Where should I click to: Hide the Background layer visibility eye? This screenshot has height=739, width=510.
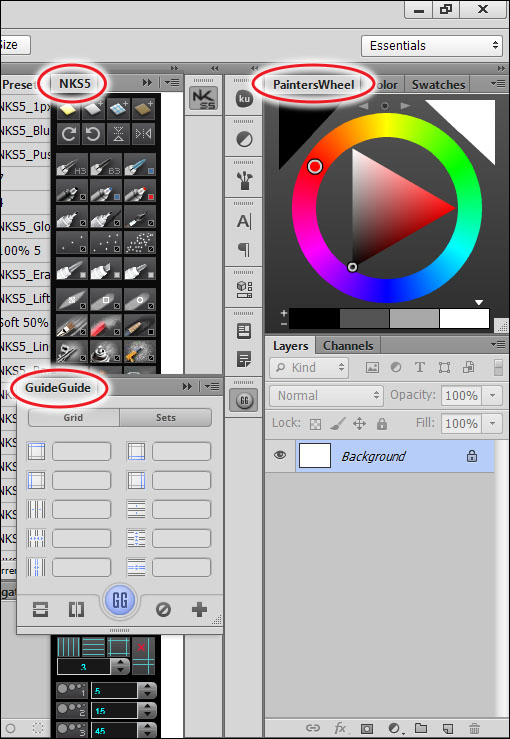(280, 455)
